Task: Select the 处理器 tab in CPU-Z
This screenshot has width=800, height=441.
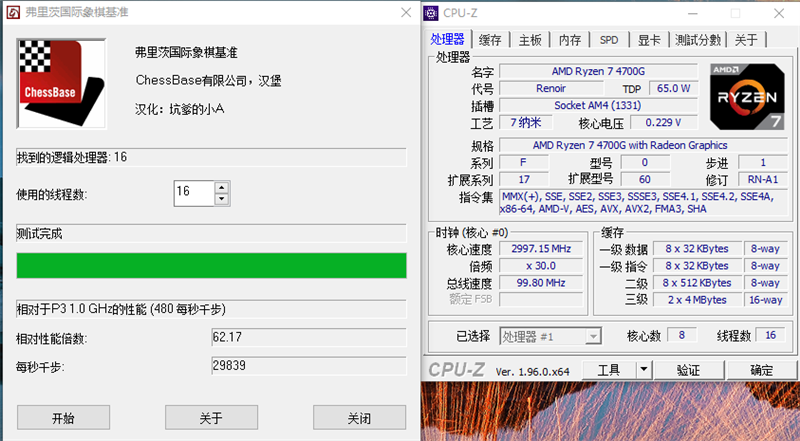Action: click(447, 39)
